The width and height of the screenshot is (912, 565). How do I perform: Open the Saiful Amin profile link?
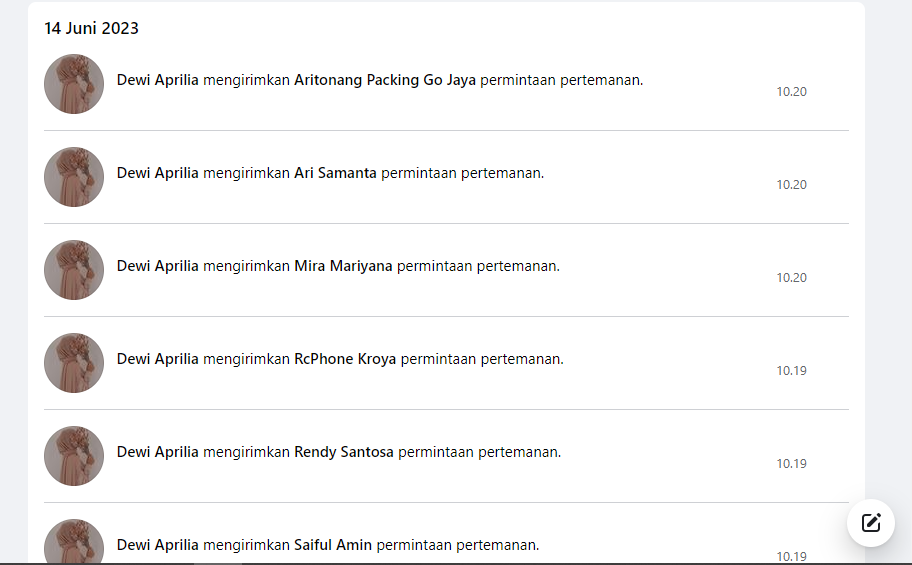(x=333, y=545)
